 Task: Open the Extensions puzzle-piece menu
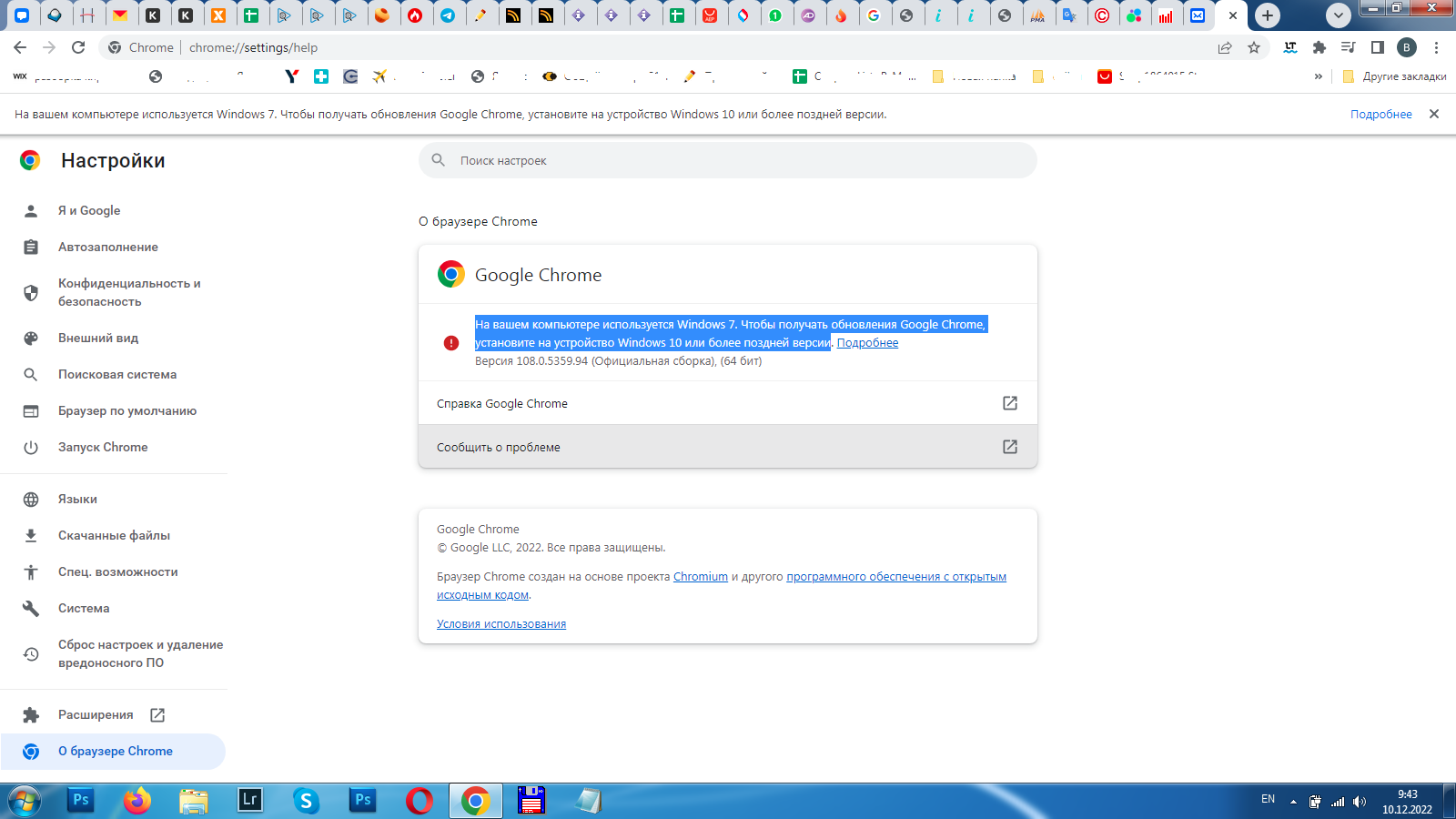point(1319,47)
